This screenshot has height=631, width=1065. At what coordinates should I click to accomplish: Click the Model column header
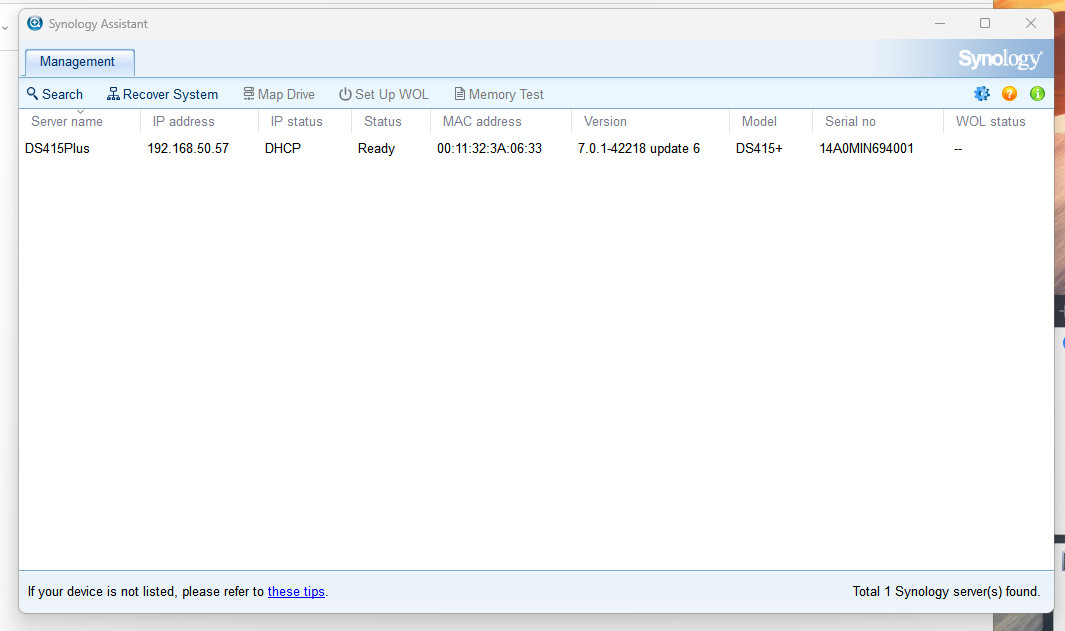pyautogui.click(x=771, y=121)
